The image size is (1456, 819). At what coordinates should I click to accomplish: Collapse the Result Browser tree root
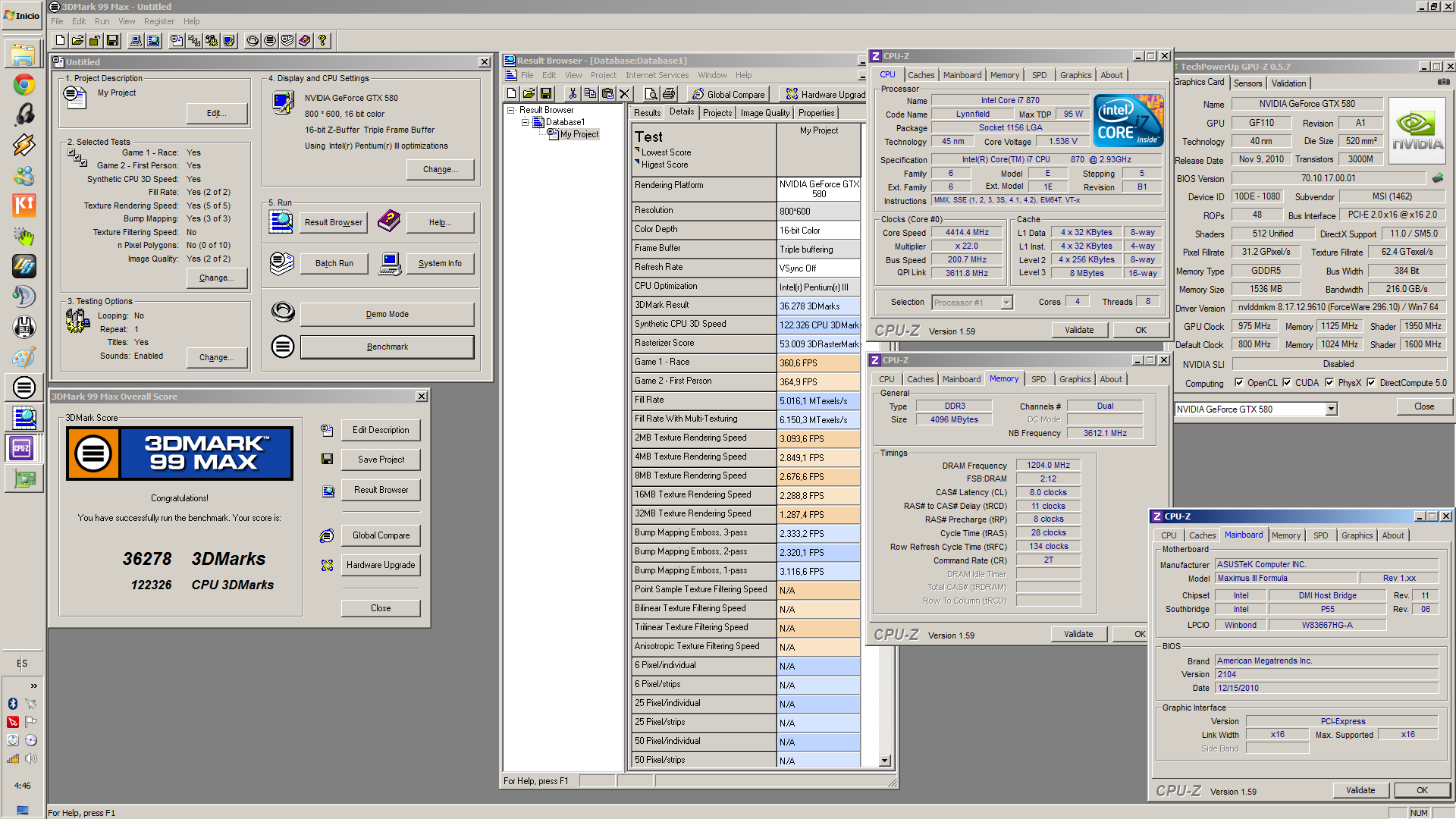(511, 110)
